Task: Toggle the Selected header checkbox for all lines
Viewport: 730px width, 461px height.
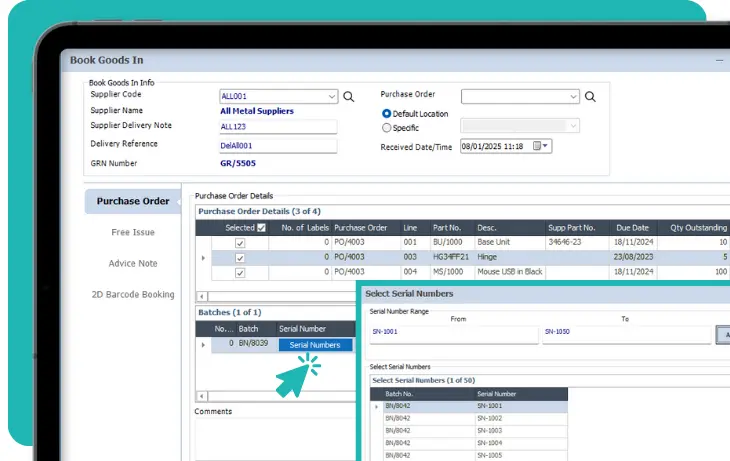Action: [x=262, y=228]
